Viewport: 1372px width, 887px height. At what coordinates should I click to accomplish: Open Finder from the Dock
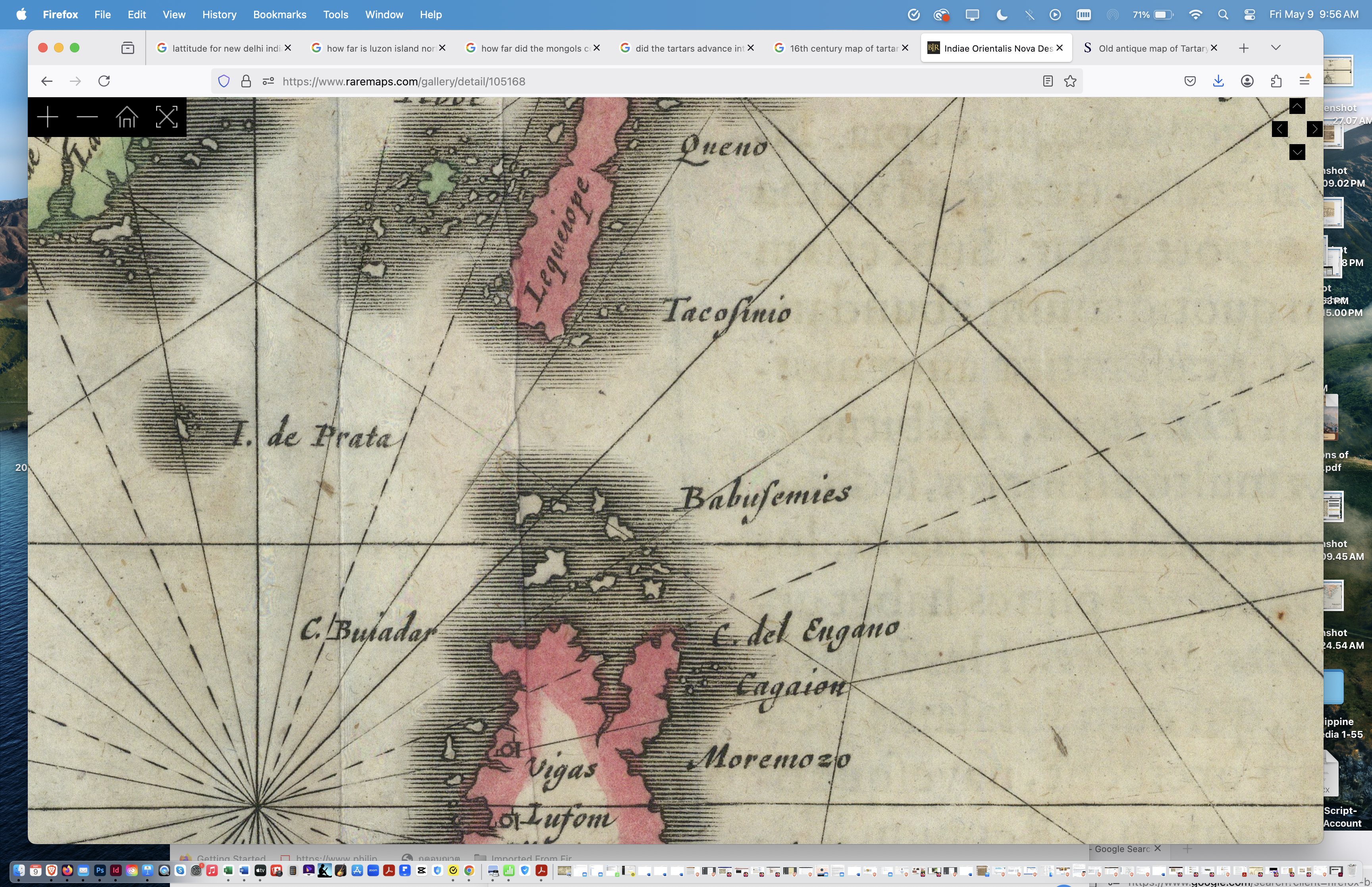pos(19,870)
